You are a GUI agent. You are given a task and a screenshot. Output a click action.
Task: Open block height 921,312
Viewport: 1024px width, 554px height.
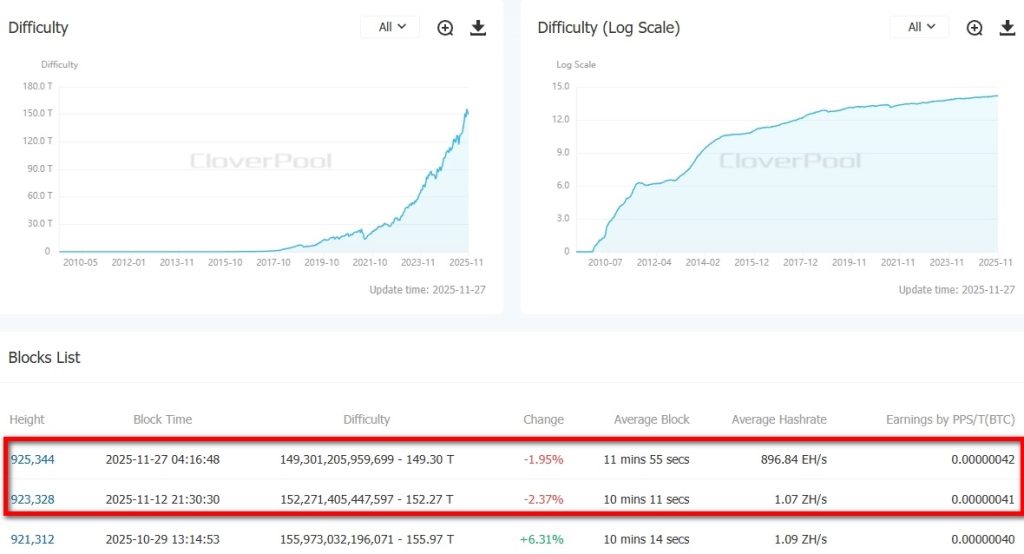(32, 539)
